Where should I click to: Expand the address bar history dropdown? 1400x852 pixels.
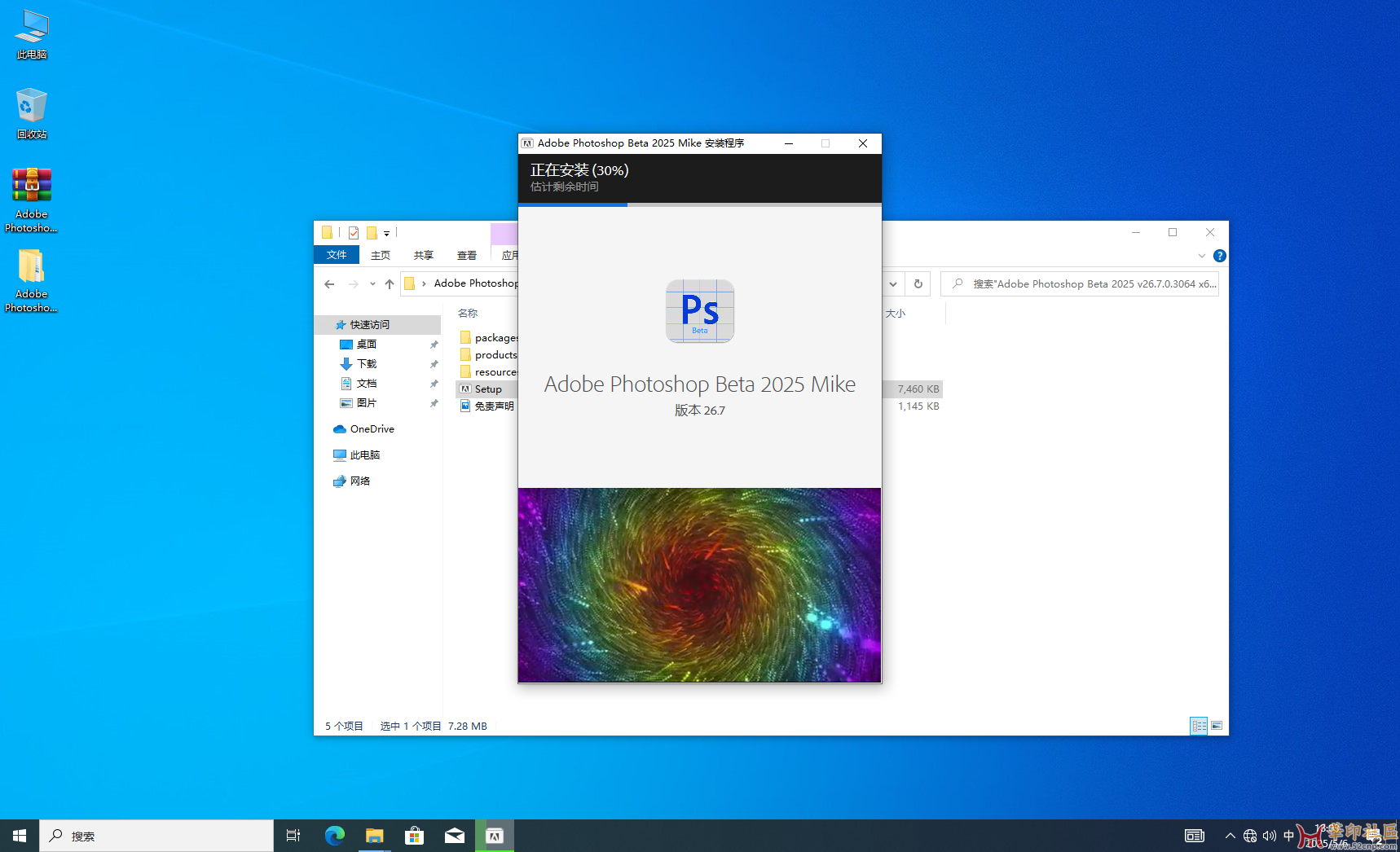(893, 284)
